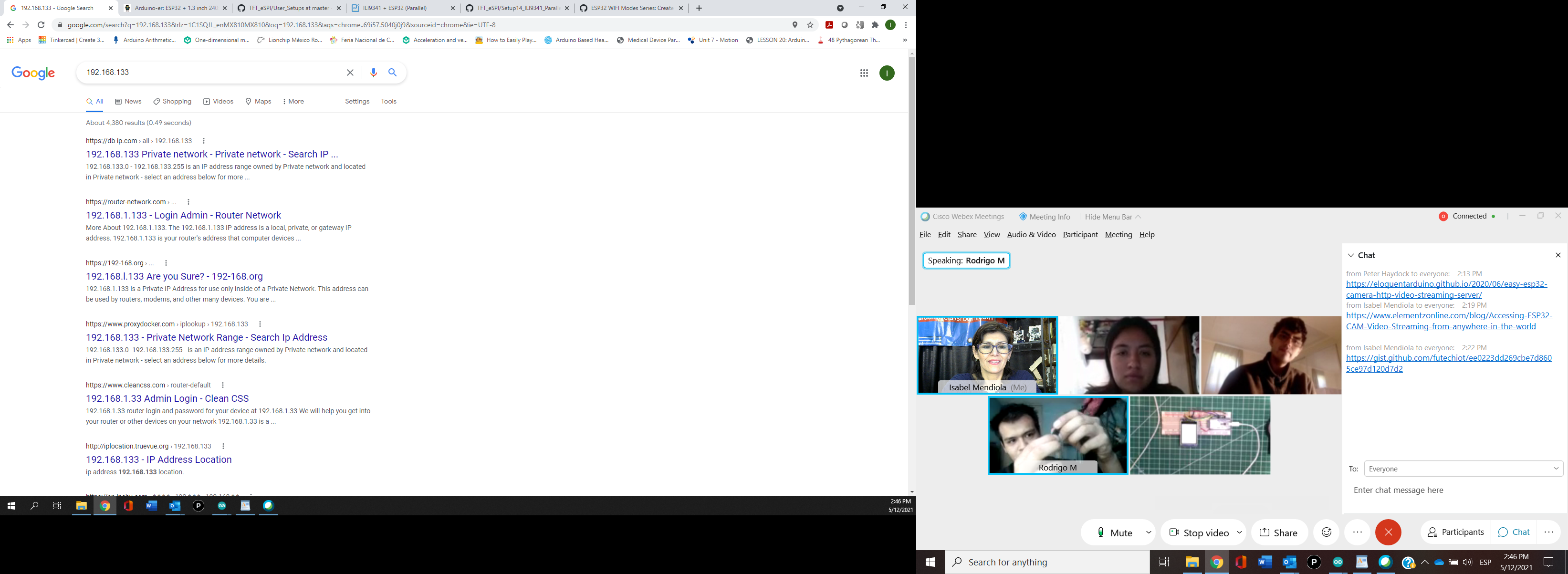Image resolution: width=1568 pixels, height=574 pixels.
Task: Open the Webex Participant menu
Action: [x=1080, y=235]
